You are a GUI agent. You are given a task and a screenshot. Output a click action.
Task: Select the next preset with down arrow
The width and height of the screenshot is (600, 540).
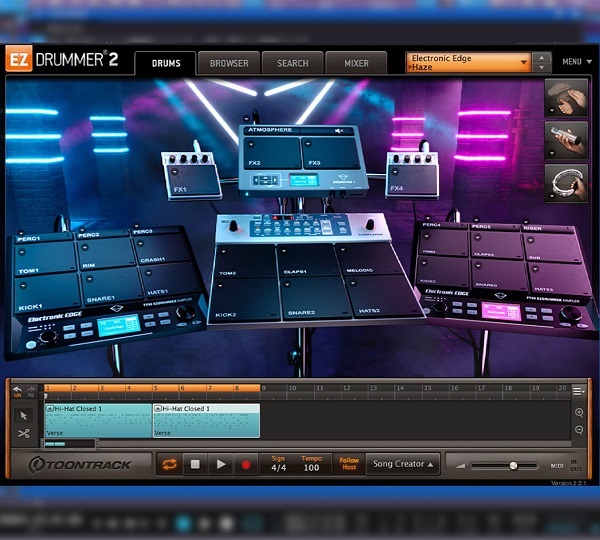541,67
